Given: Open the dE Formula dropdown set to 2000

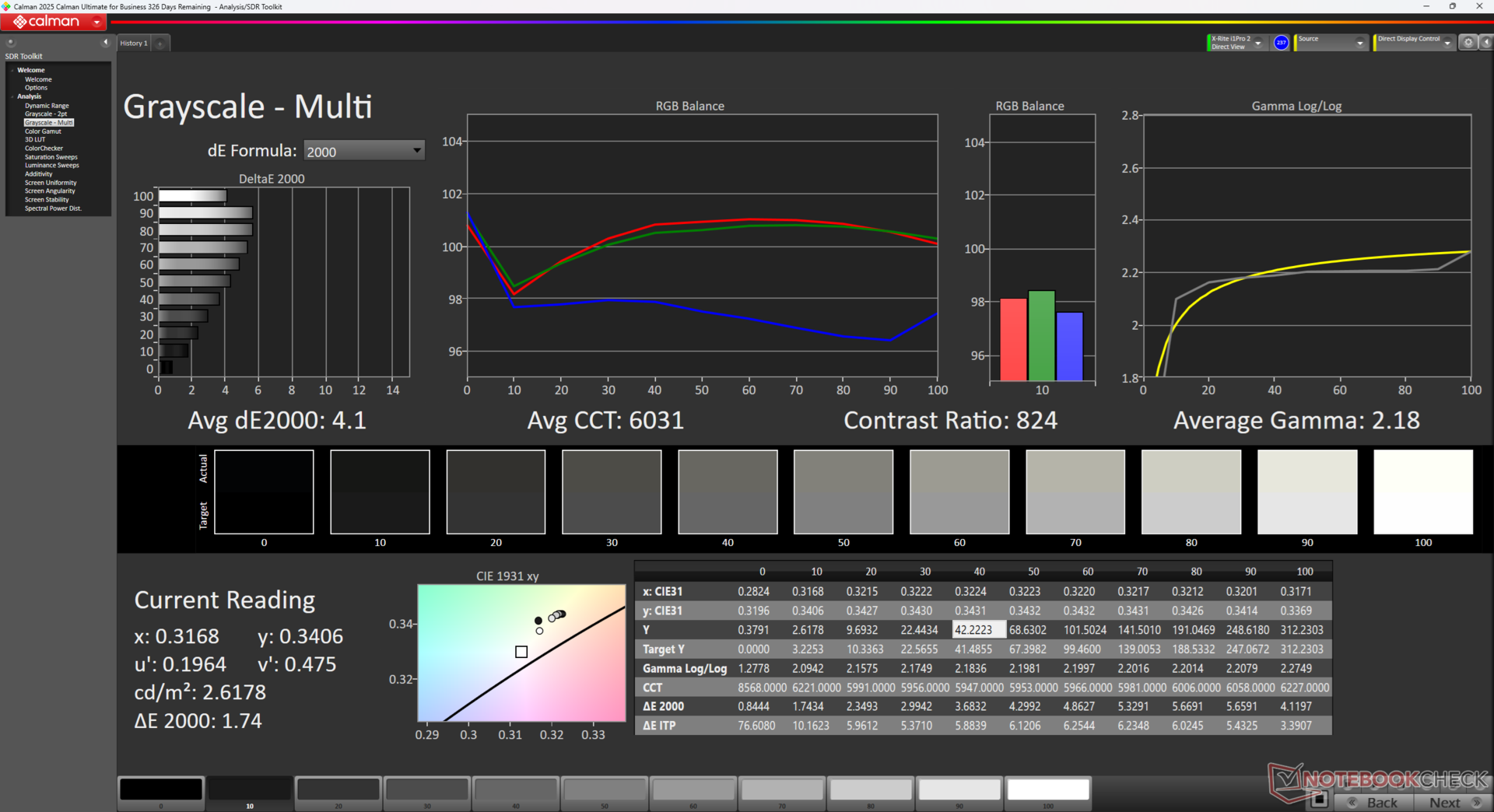Looking at the screenshot, I should (x=364, y=151).
